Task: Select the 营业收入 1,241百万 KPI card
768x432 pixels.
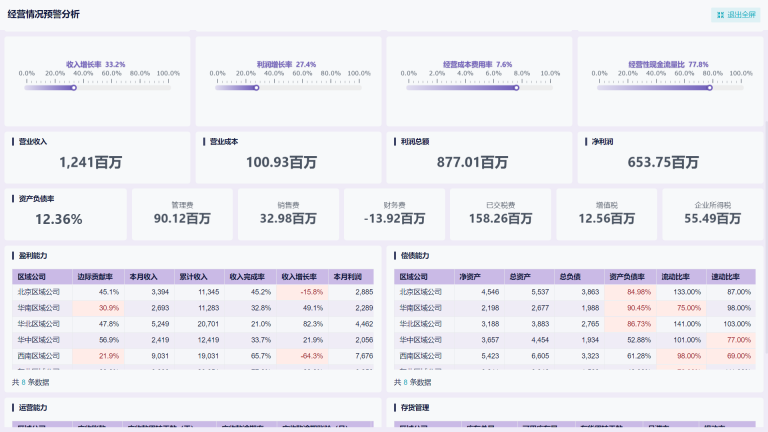Action: [x=97, y=157]
